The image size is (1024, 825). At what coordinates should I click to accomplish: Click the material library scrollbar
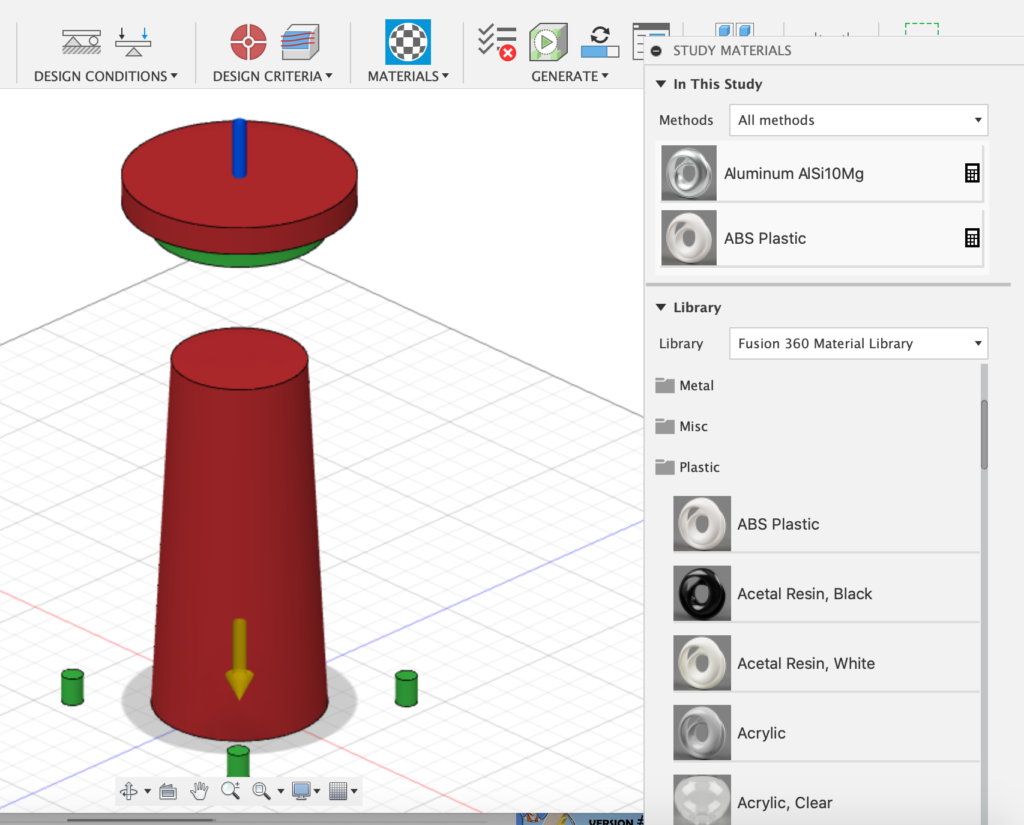pyautogui.click(x=984, y=435)
